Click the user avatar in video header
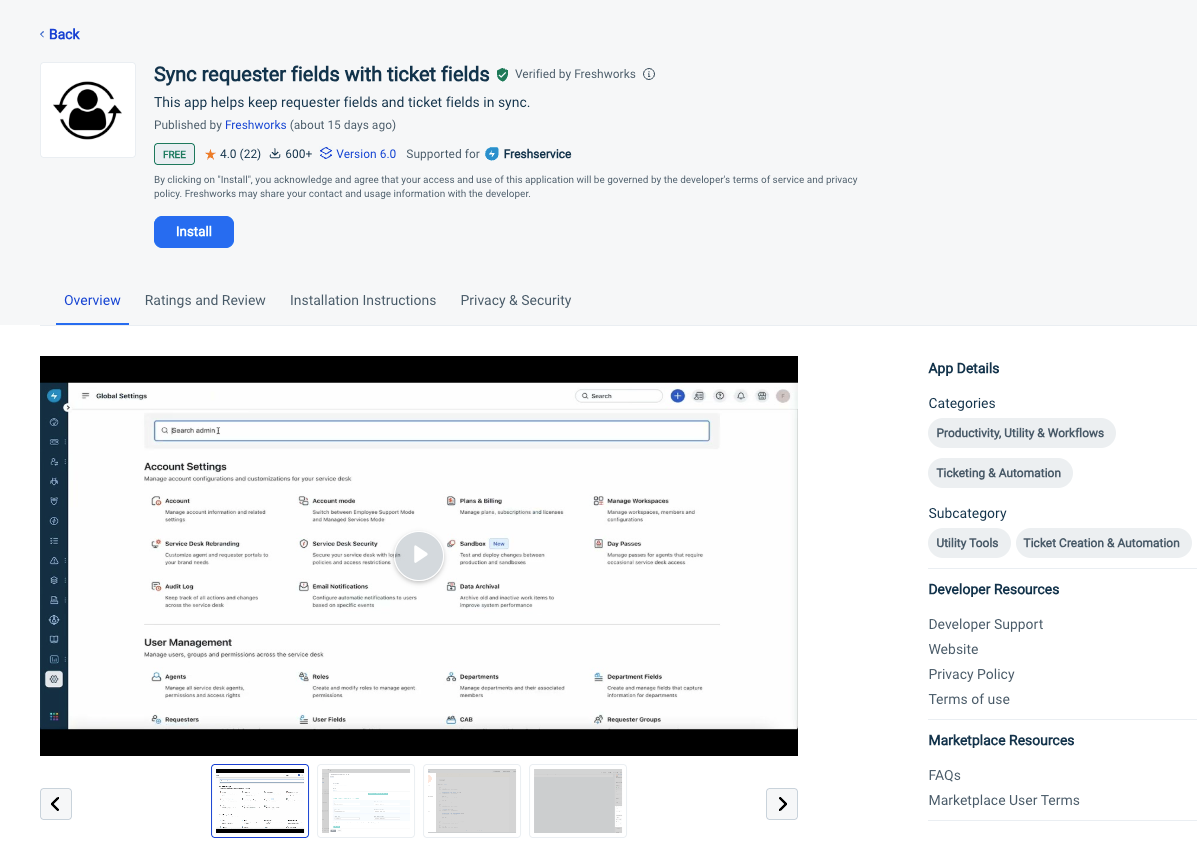Image resolution: width=1197 pixels, height=852 pixels. pos(782,396)
